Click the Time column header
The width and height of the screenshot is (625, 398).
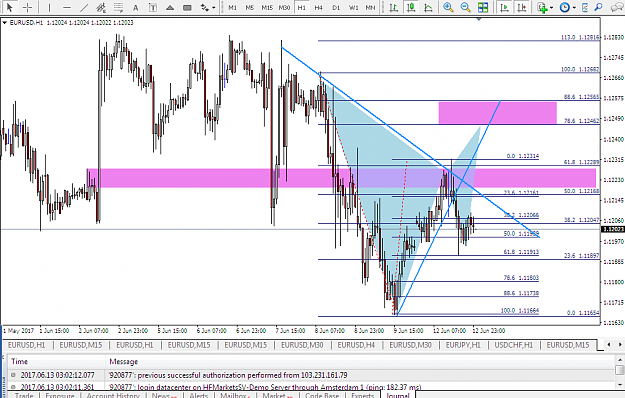57,361
